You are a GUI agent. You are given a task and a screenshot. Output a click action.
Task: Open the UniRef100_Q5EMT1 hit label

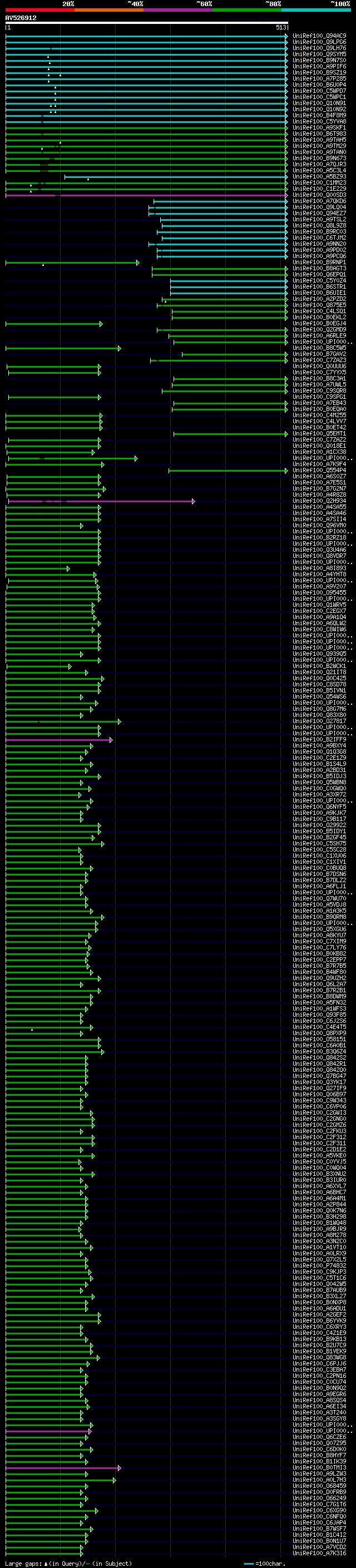319,434
